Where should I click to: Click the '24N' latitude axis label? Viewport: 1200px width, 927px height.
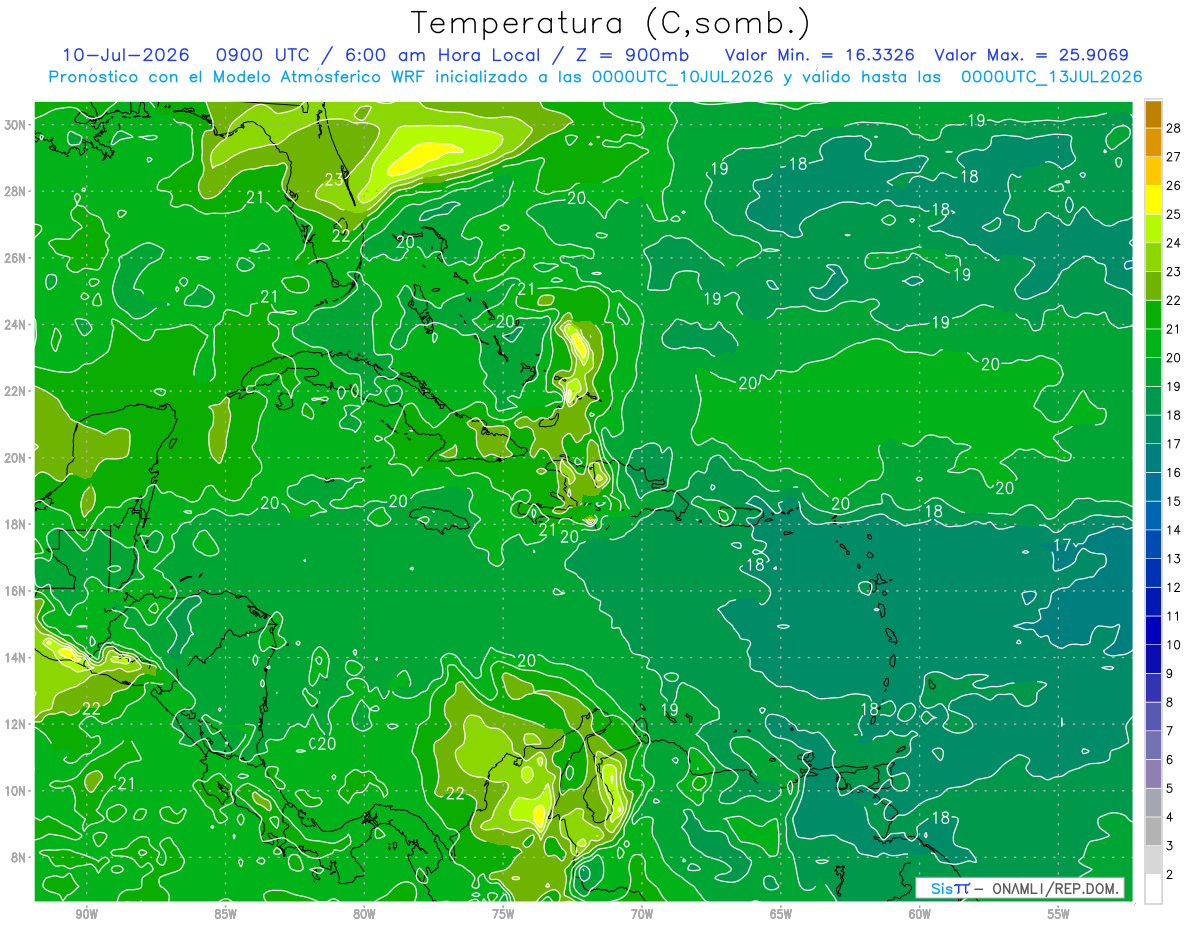(x=17, y=325)
